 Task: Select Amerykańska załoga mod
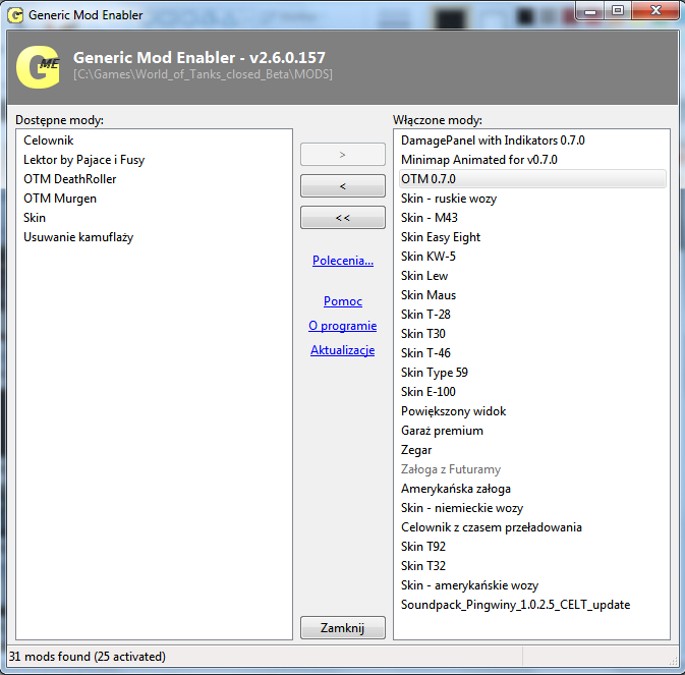tap(456, 489)
